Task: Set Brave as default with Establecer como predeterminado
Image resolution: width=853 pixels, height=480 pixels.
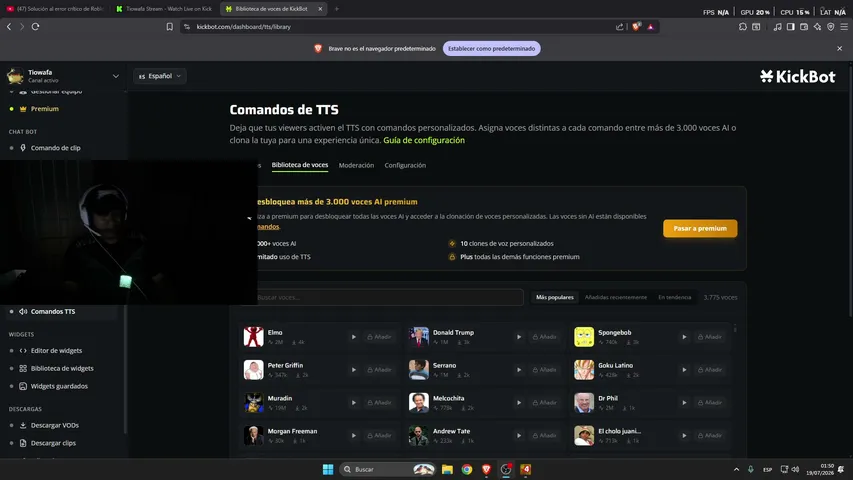Action: [x=491, y=48]
